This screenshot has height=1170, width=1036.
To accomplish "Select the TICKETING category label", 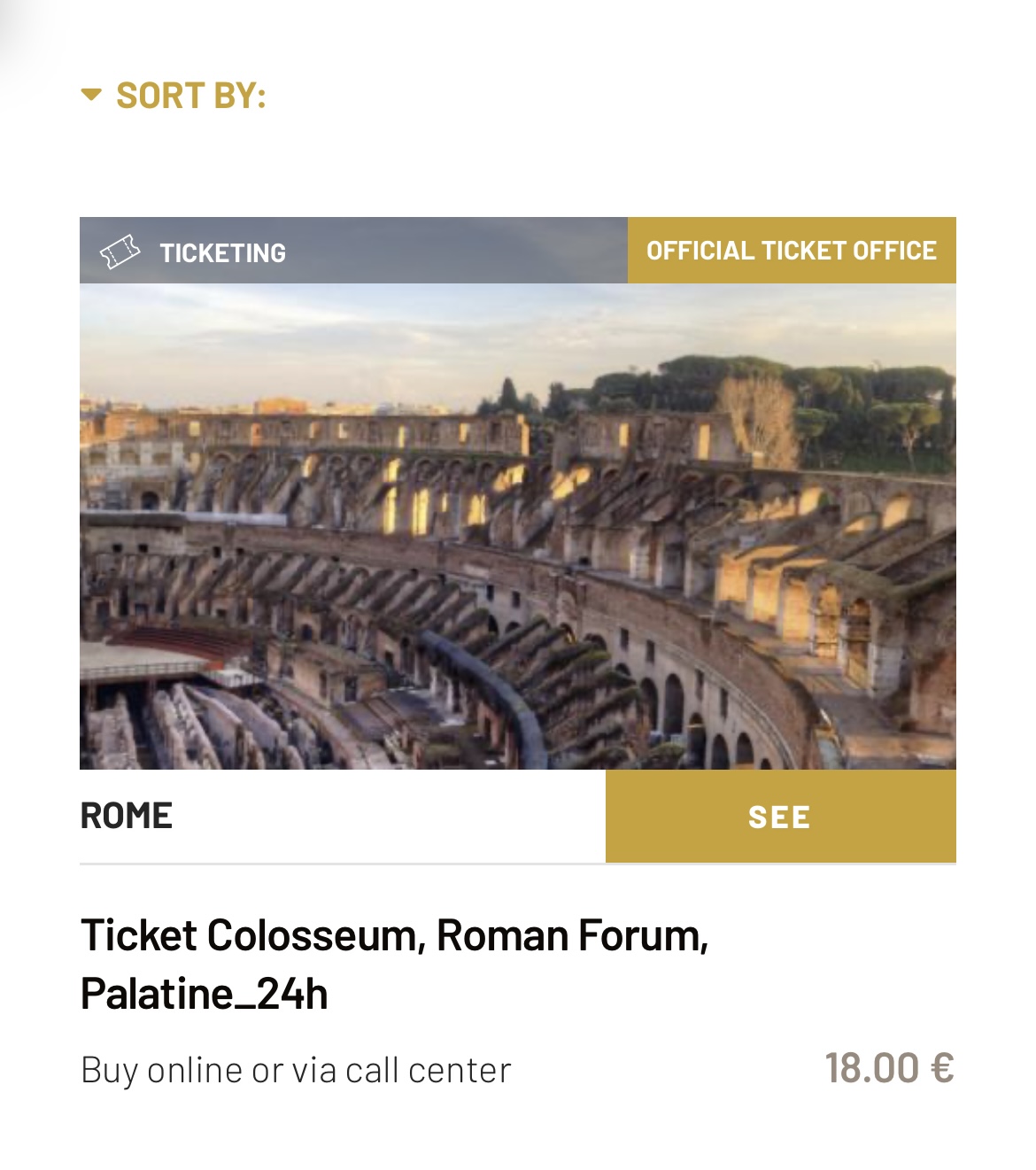I will click(222, 253).
